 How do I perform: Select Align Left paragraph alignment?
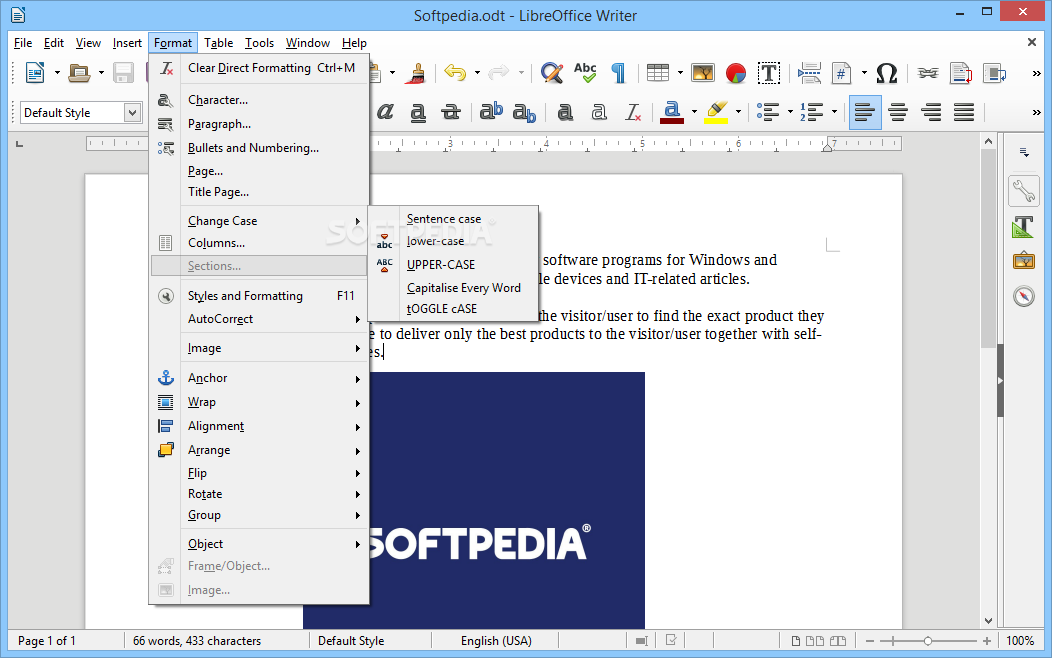tap(865, 112)
